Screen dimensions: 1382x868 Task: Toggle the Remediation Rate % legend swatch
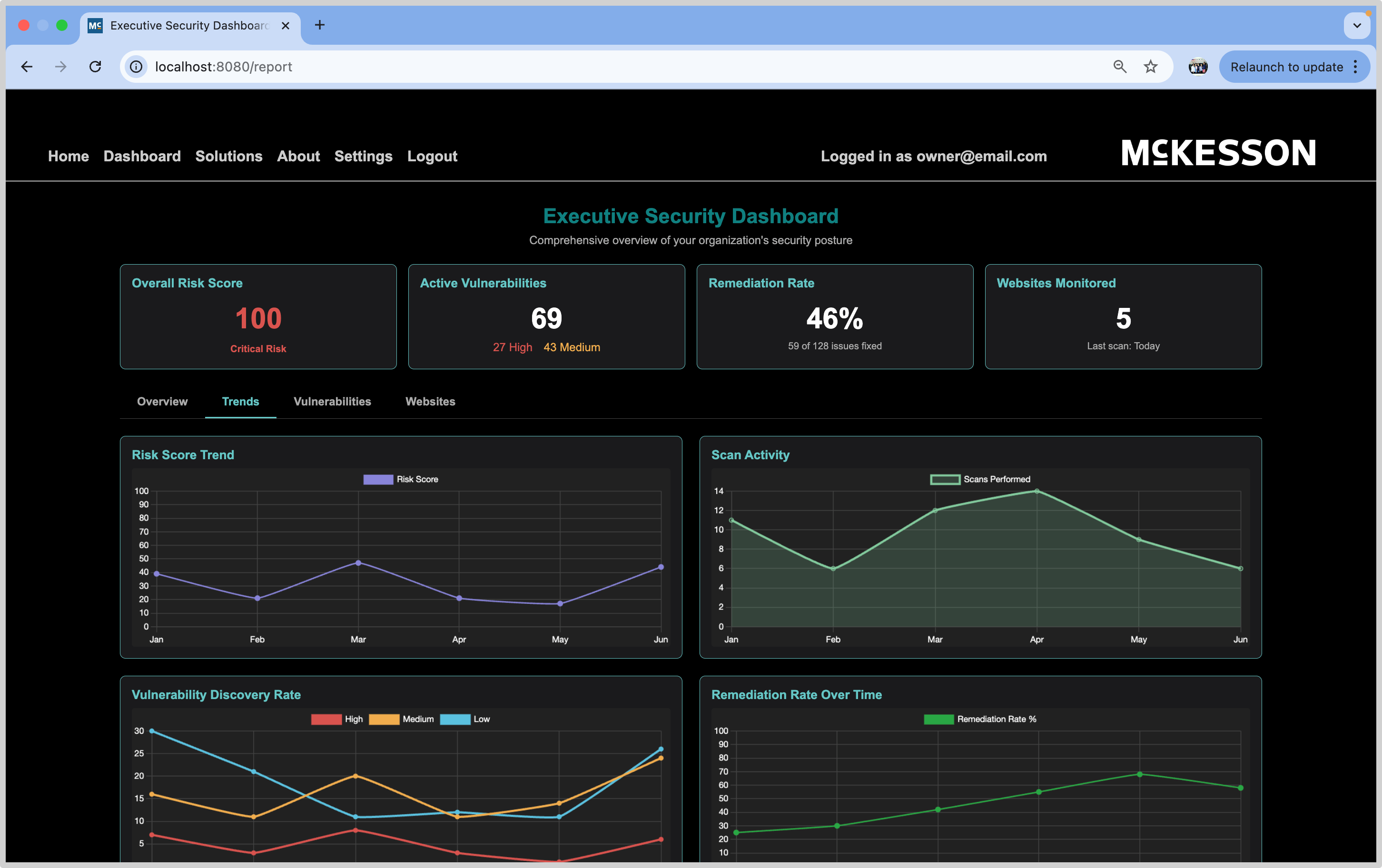coord(939,720)
